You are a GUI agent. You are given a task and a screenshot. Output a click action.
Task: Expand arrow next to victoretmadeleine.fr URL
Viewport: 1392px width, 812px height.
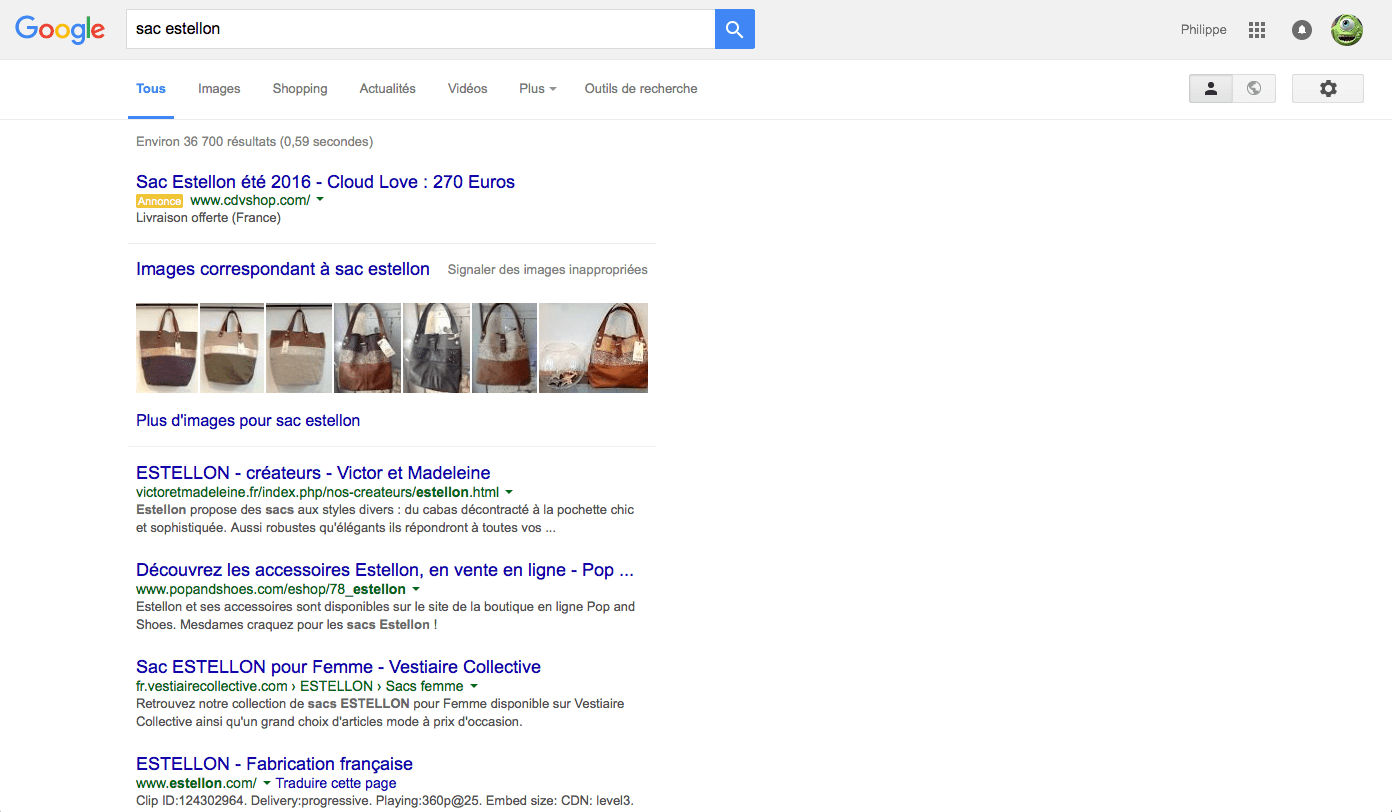pyautogui.click(x=509, y=492)
